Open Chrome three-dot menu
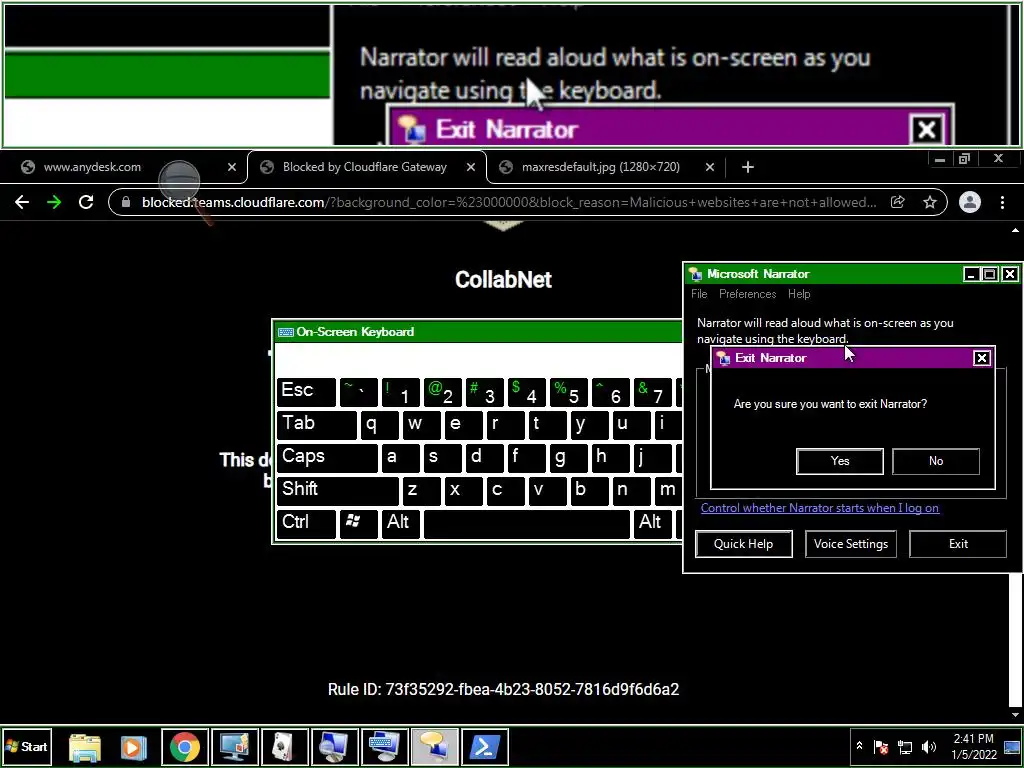The height and width of the screenshot is (768, 1024). point(1002,202)
